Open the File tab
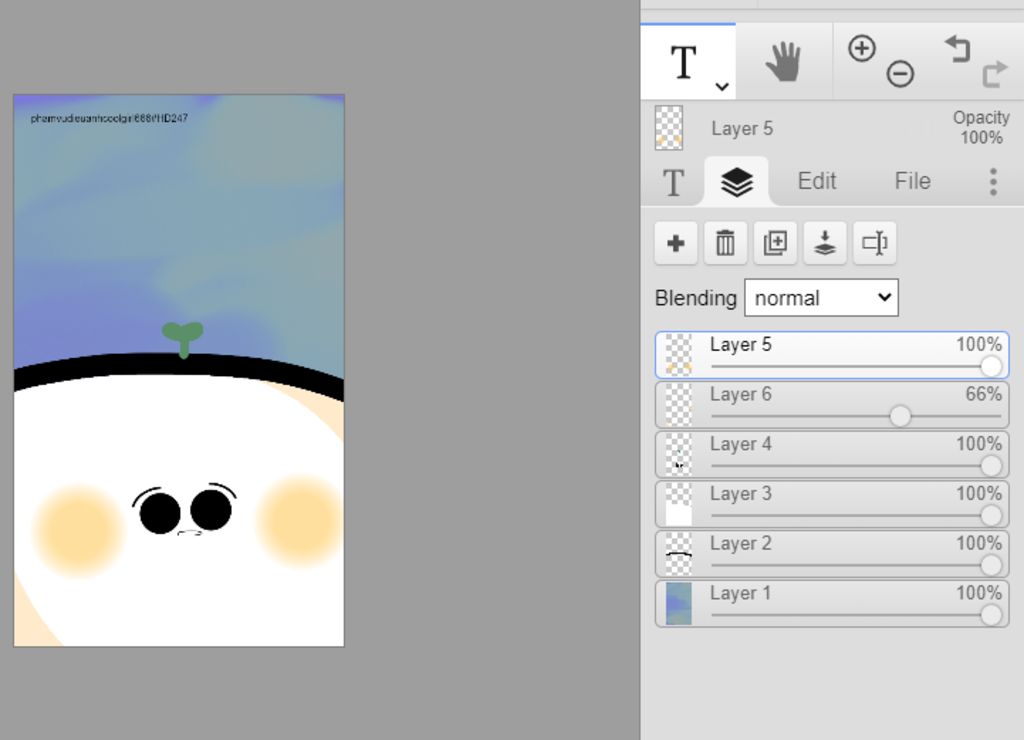The width and height of the screenshot is (1024, 740). coord(912,181)
